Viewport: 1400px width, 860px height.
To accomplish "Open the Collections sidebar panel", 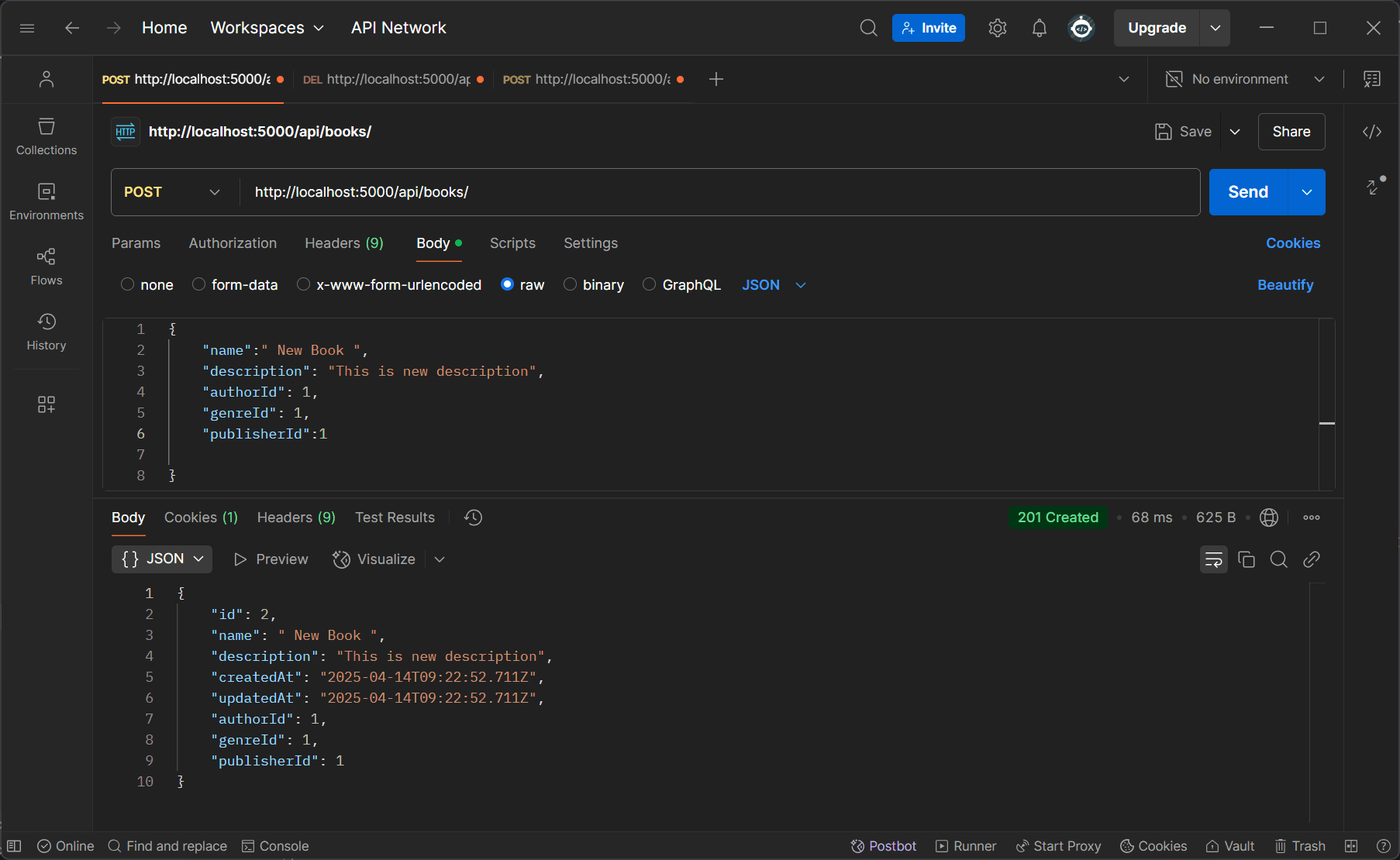I will click(47, 136).
